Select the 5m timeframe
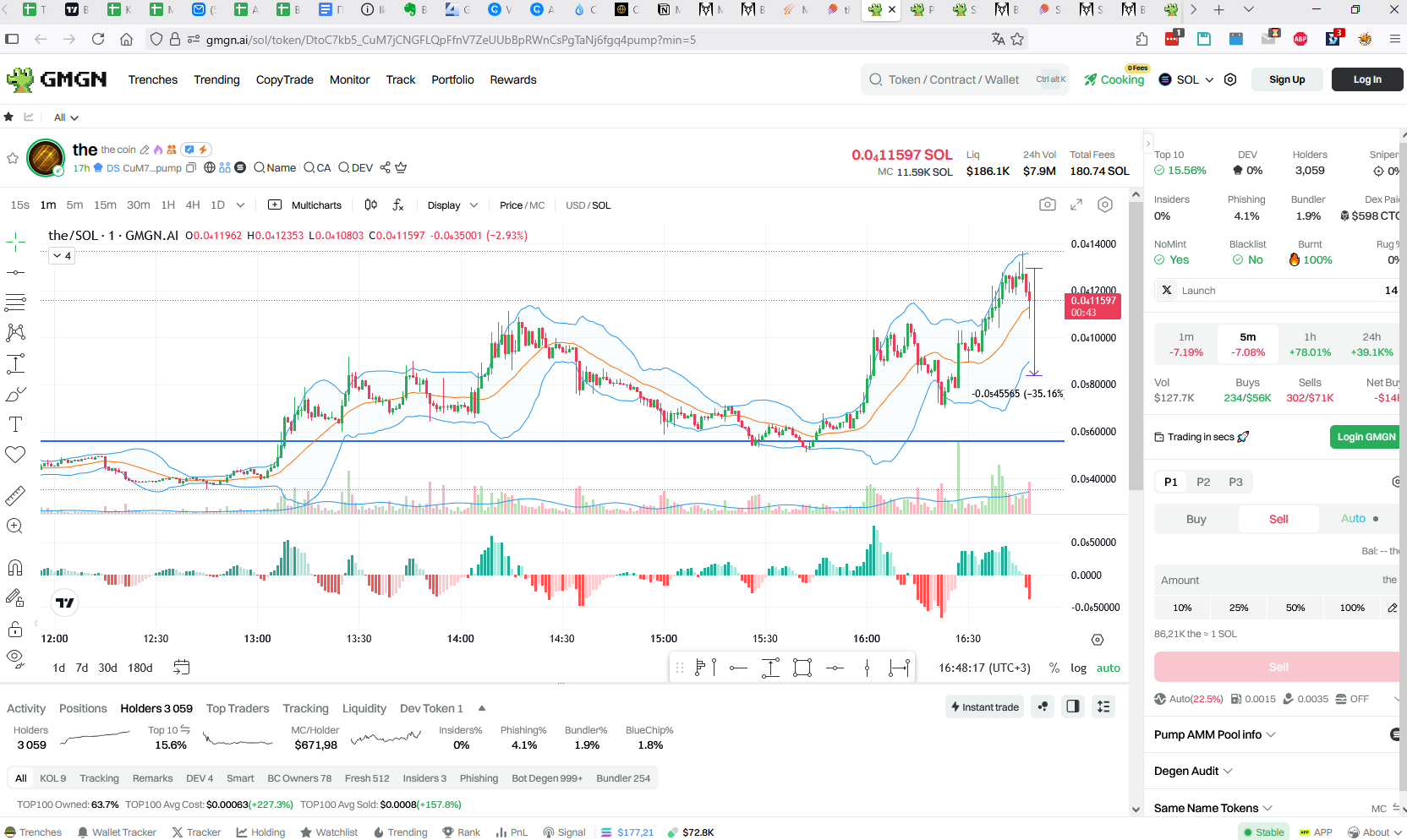 pyautogui.click(x=74, y=205)
